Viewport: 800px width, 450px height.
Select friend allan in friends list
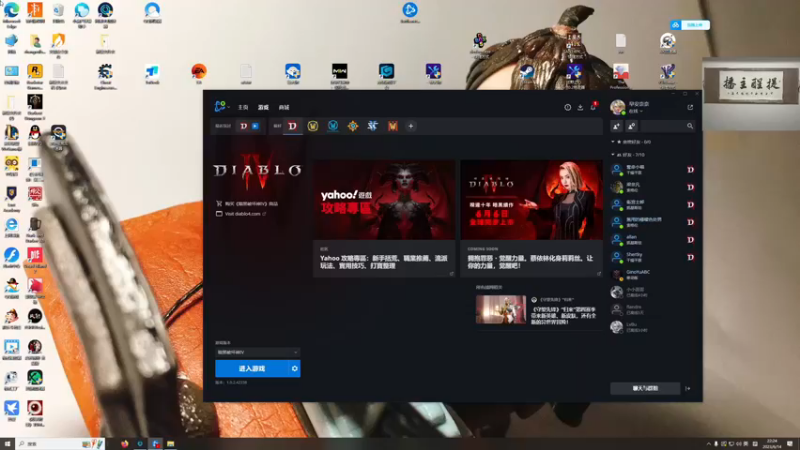(653, 240)
